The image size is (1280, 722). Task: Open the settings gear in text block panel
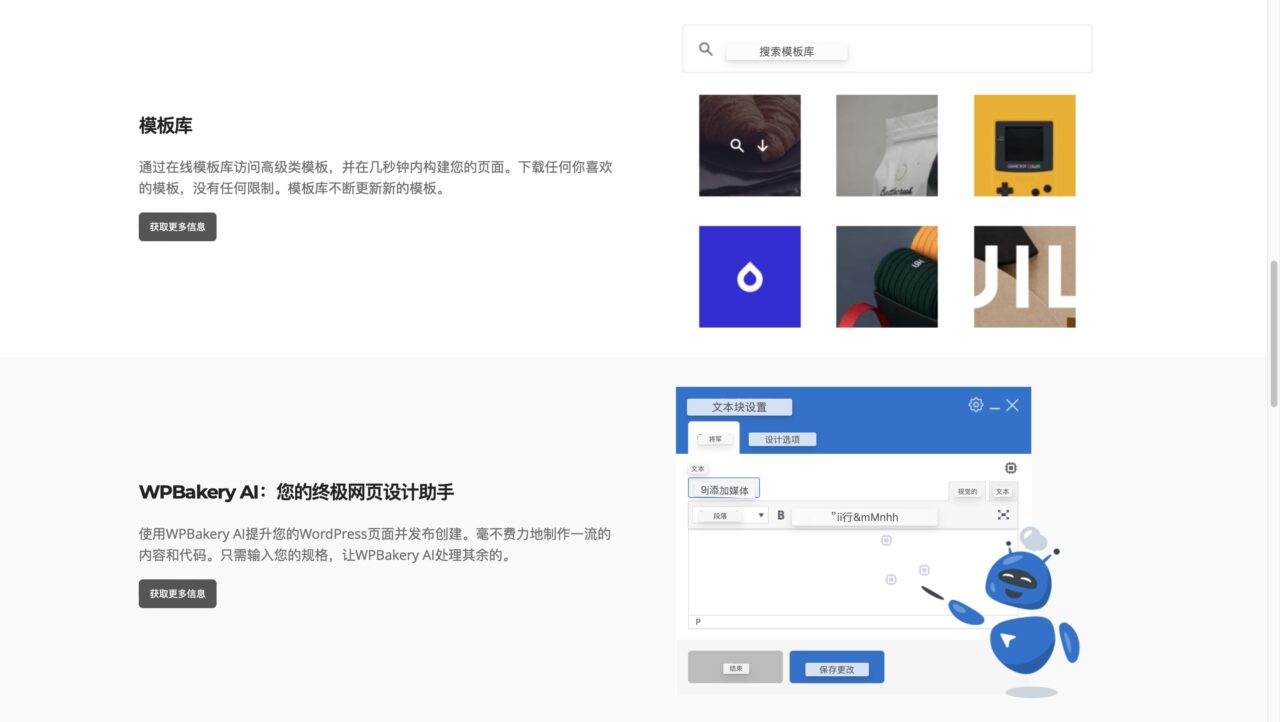point(976,405)
